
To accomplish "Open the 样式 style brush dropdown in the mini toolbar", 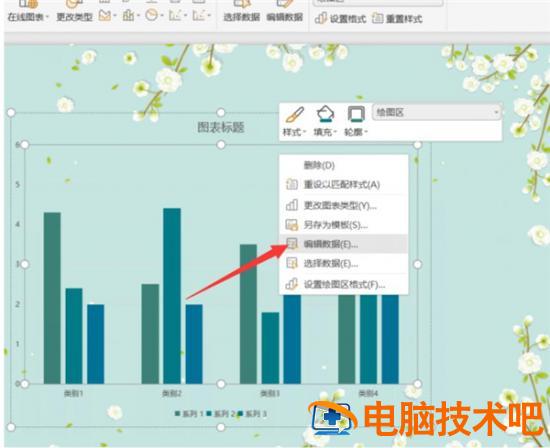I will pyautogui.click(x=294, y=122).
